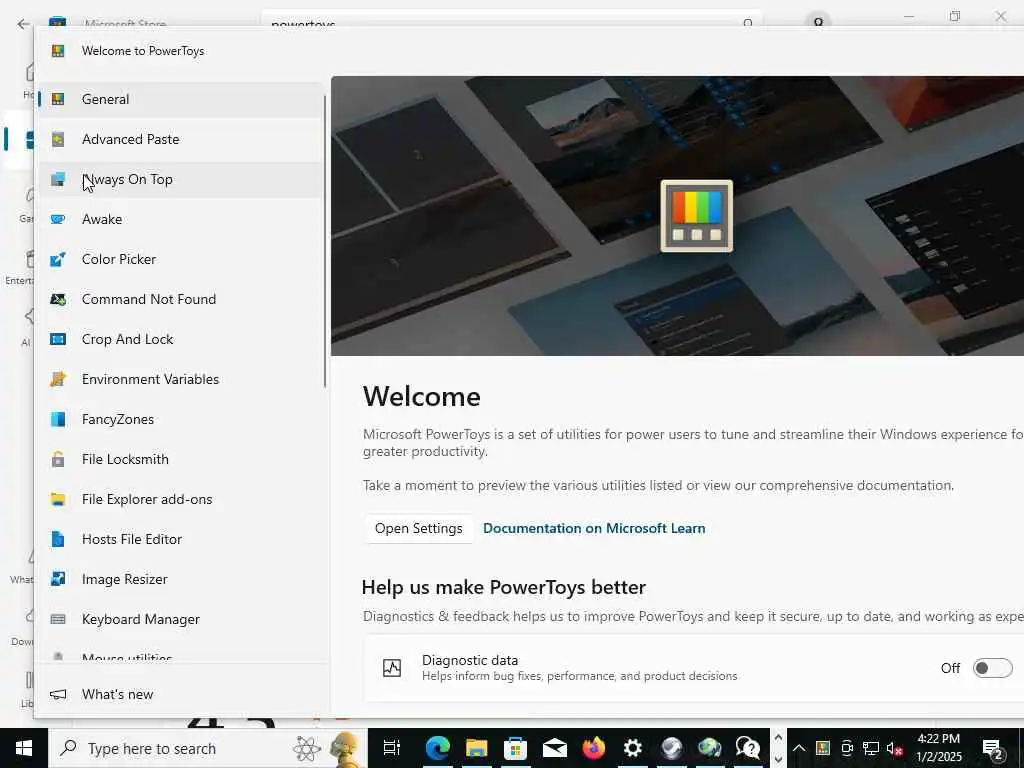The image size is (1024, 768).
Task: Click the File Explorer add-ons icon
Action: pos(58,499)
